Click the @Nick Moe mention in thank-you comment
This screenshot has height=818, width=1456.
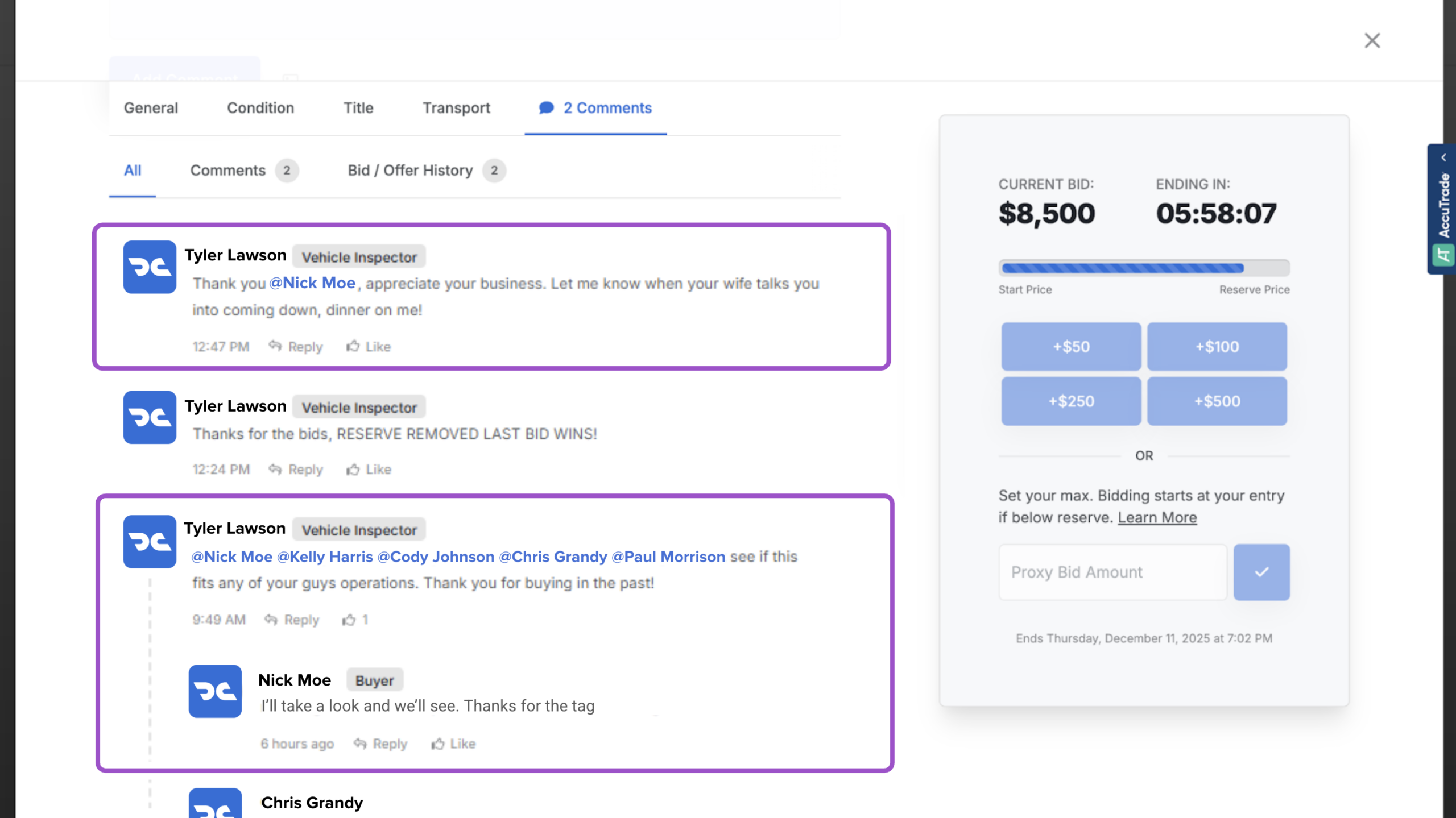(x=312, y=283)
